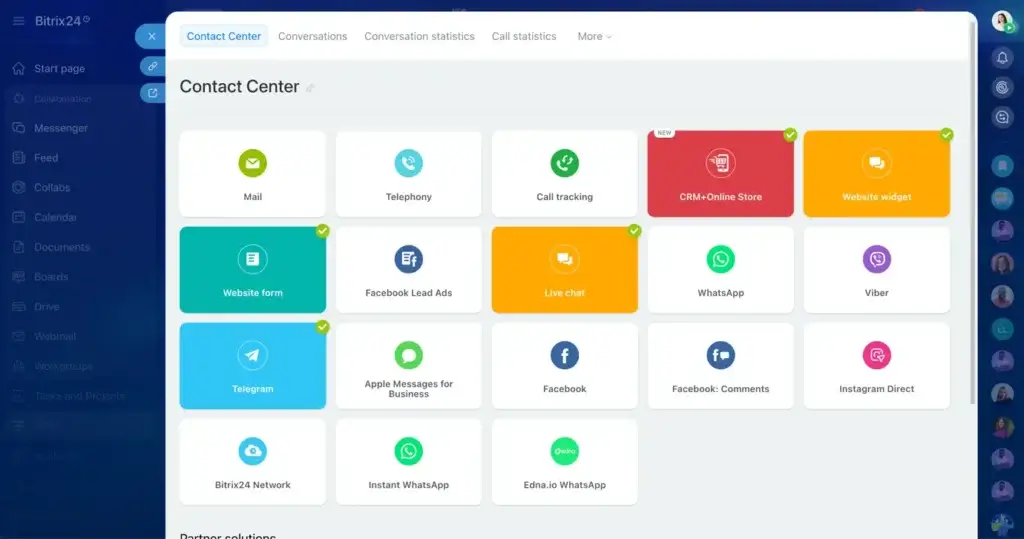Open the Facebook channel card
Screen dimensions: 1024x539
(x=564, y=366)
